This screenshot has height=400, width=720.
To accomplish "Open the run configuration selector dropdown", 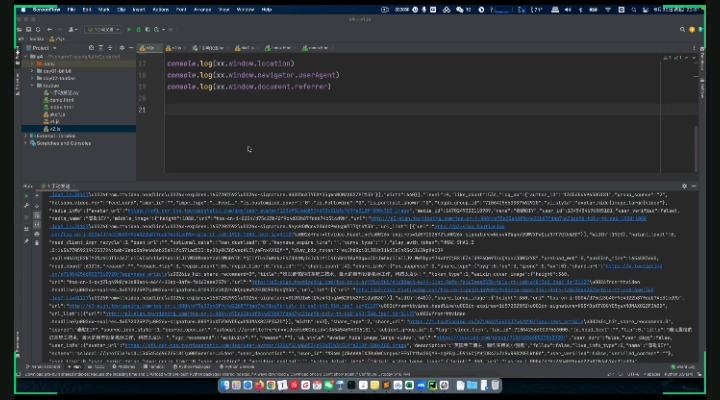I will pyautogui.click(x=103, y=29).
